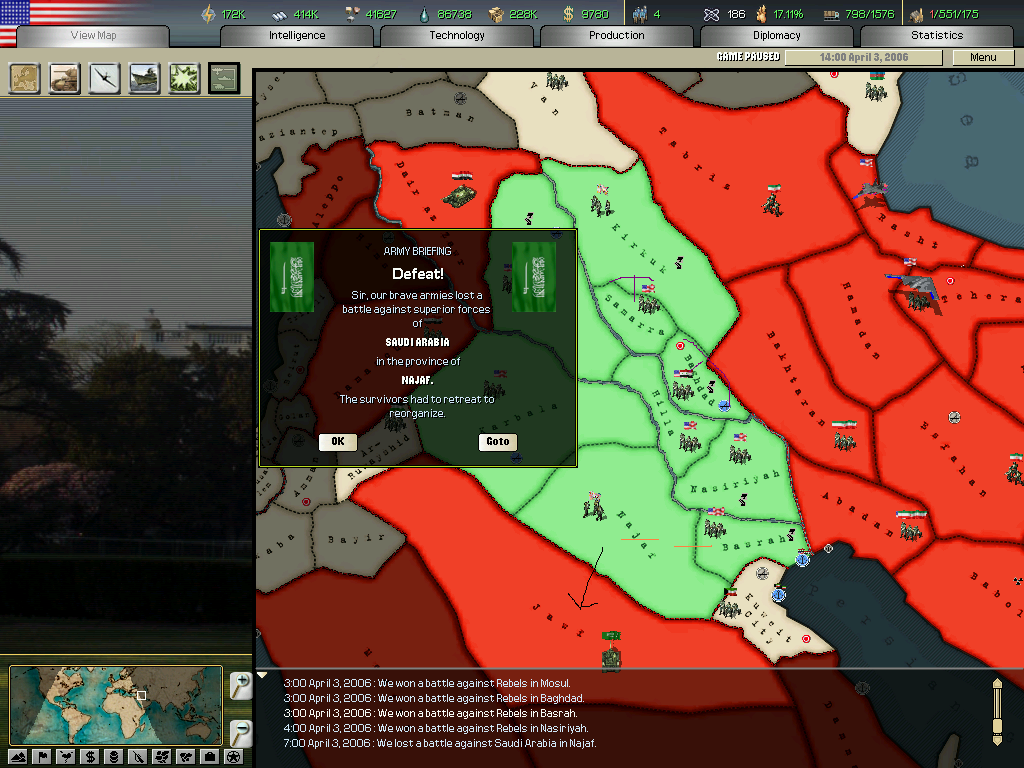Click the industrial capacity 798/1576 indicator

point(859,14)
